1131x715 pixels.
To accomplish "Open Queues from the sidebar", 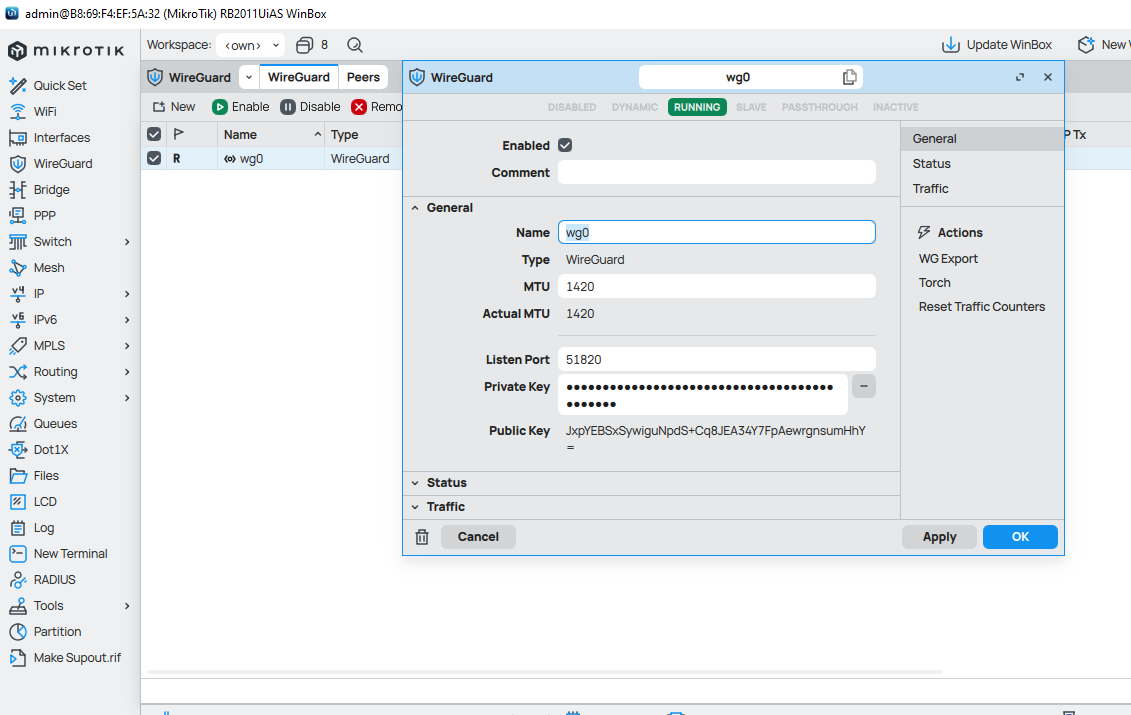I will 43,424.
